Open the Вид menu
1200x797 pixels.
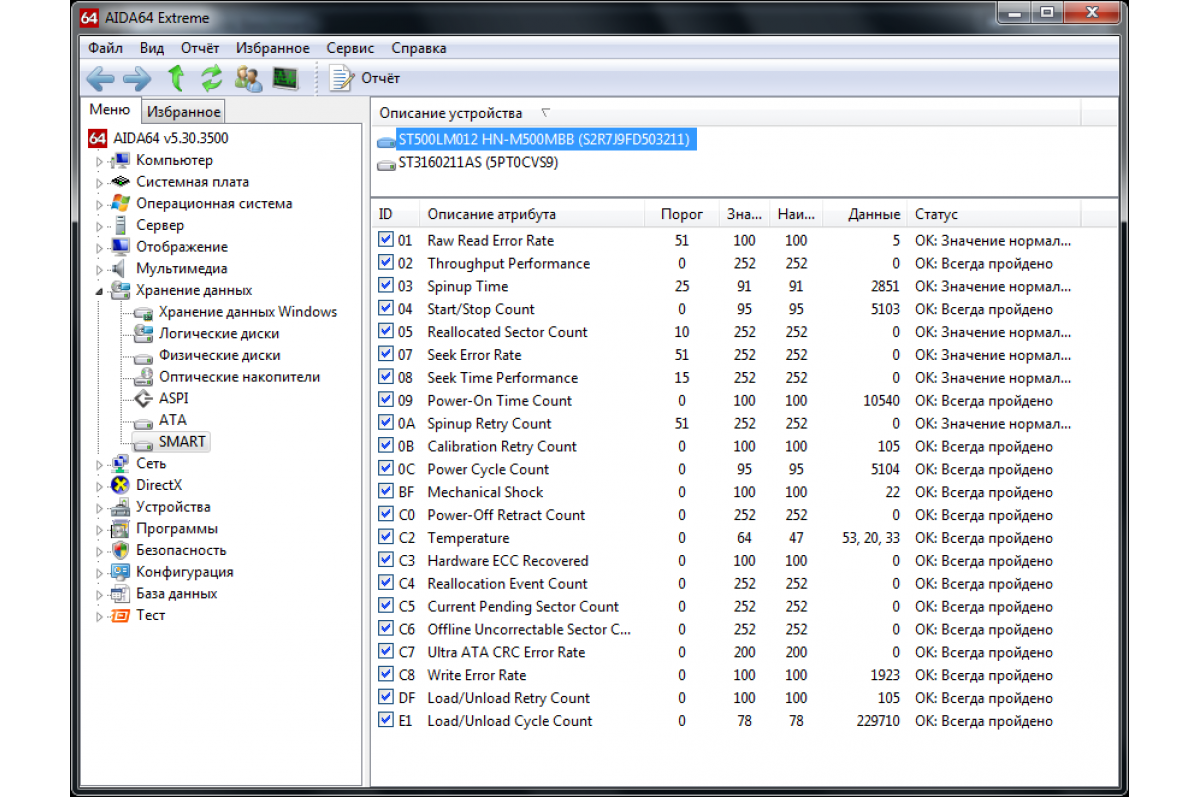[x=152, y=48]
